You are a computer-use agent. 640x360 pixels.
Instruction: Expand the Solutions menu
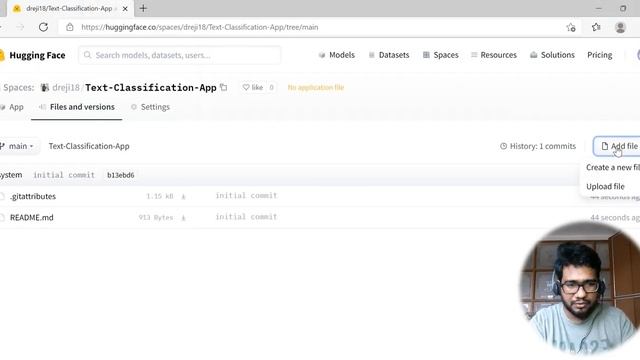coord(552,55)
